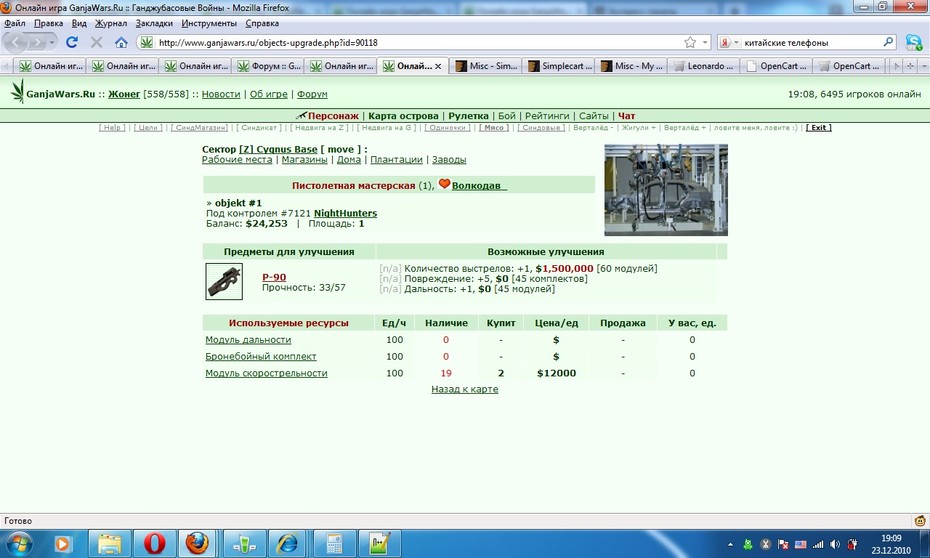Click the P-90 weapon image
Viewport: 930px width, 558px height.
tap(224, 282)
